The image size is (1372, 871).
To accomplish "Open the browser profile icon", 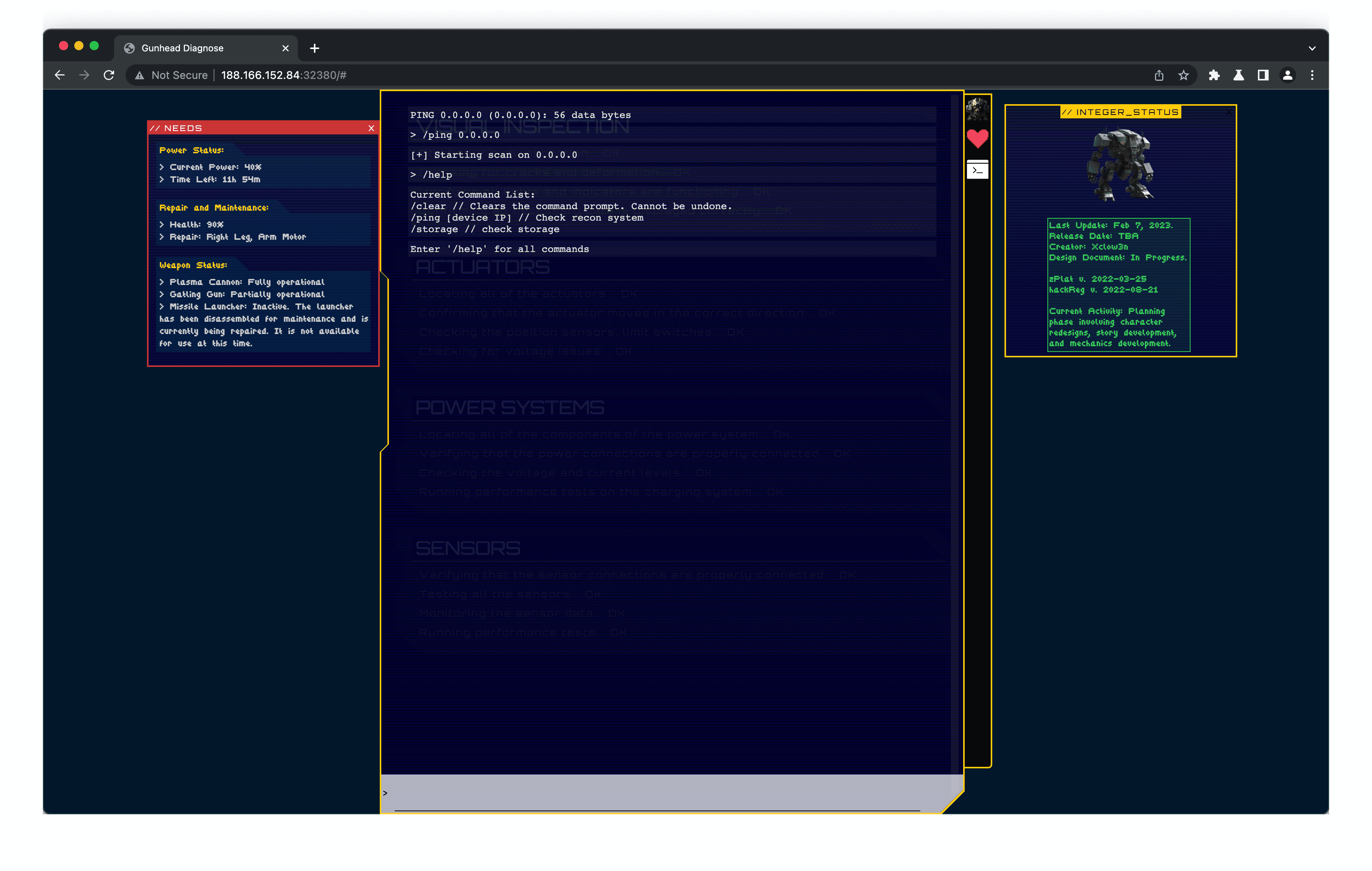I will click(1288, 75).
